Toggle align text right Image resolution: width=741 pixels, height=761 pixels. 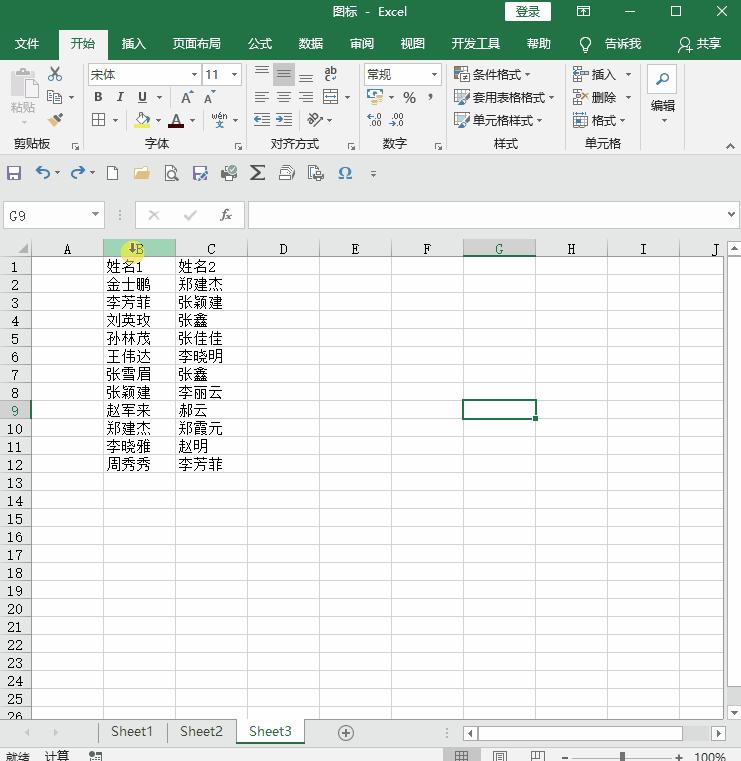coord(306,97)
